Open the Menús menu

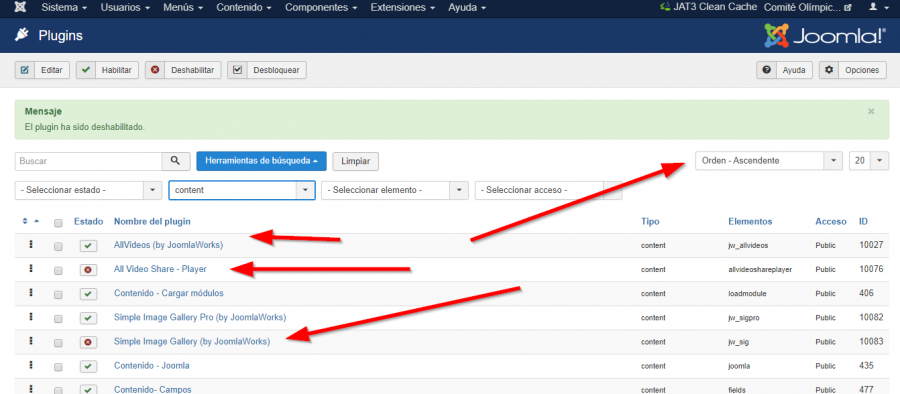pyautogui.click(x=183, y=8)
